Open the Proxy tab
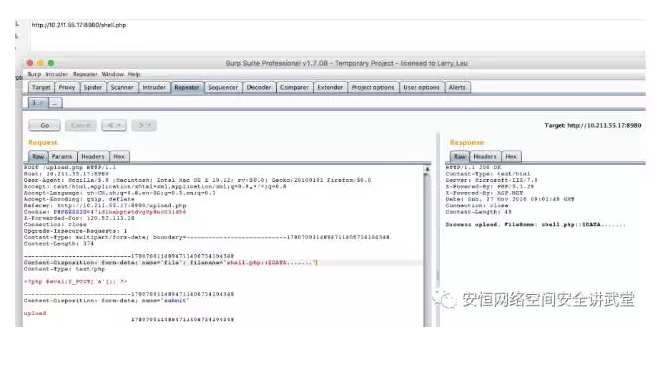 point(67,87)
